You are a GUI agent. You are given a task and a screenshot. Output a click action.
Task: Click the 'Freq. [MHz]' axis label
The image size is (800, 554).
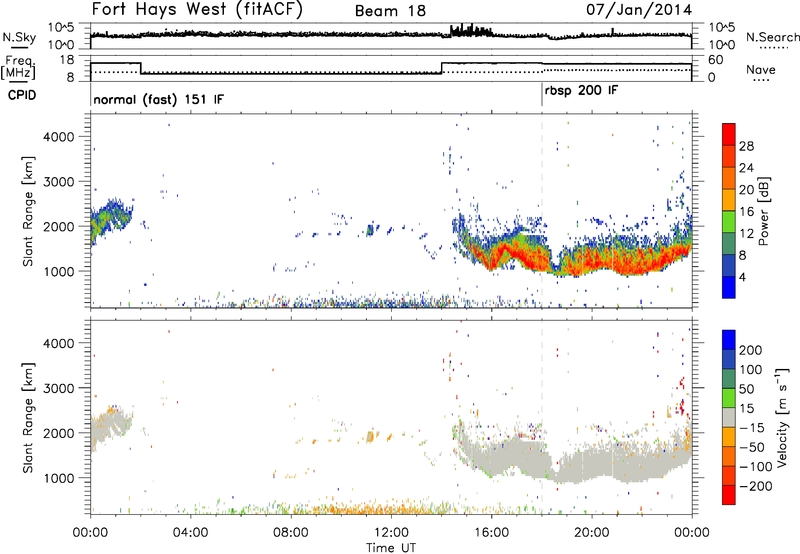point(19,68)
